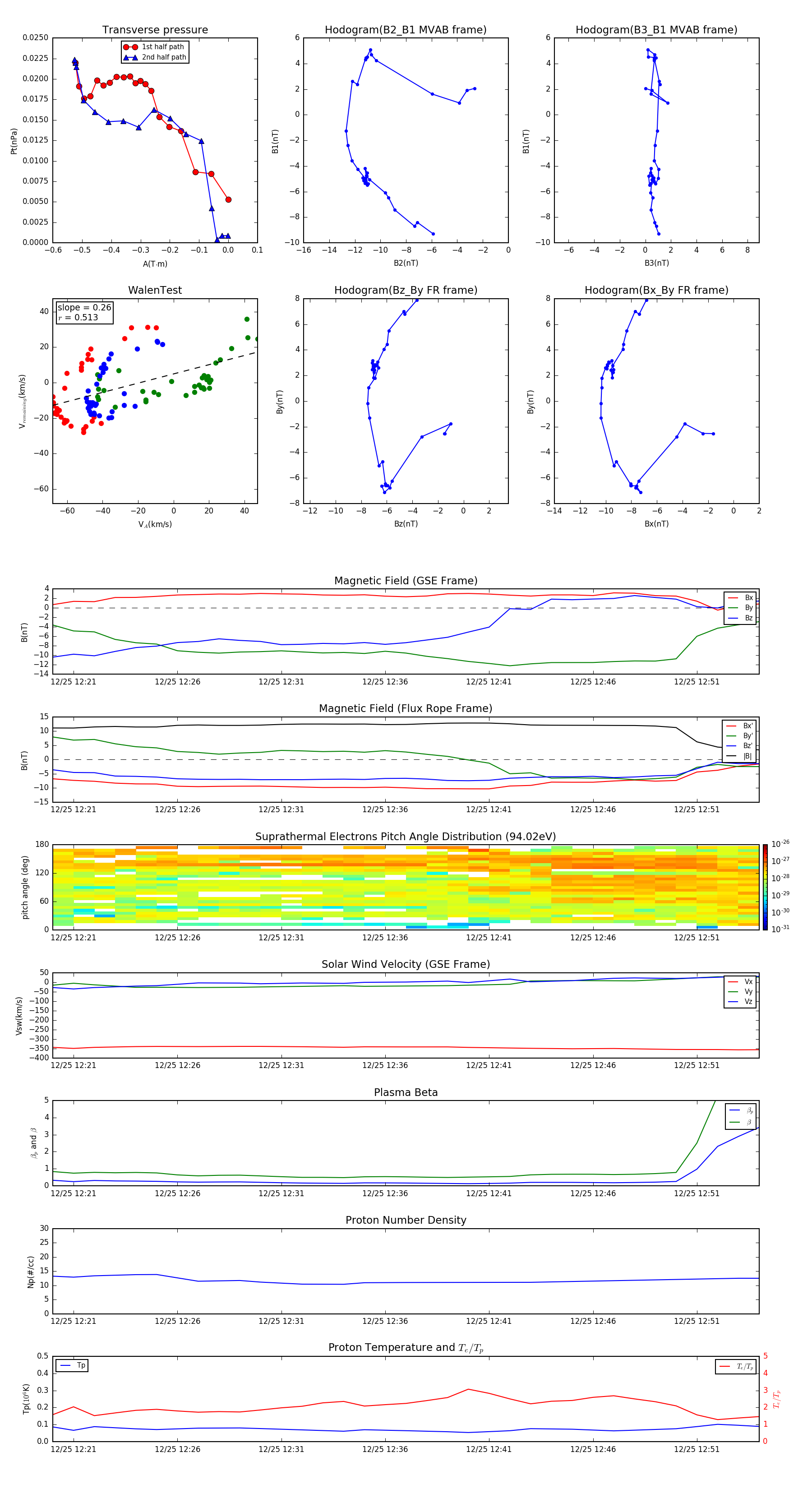The image size is (812, 1489).
Task: Click the 'WalenTest' plot title
Action: (x=155, y=290)
